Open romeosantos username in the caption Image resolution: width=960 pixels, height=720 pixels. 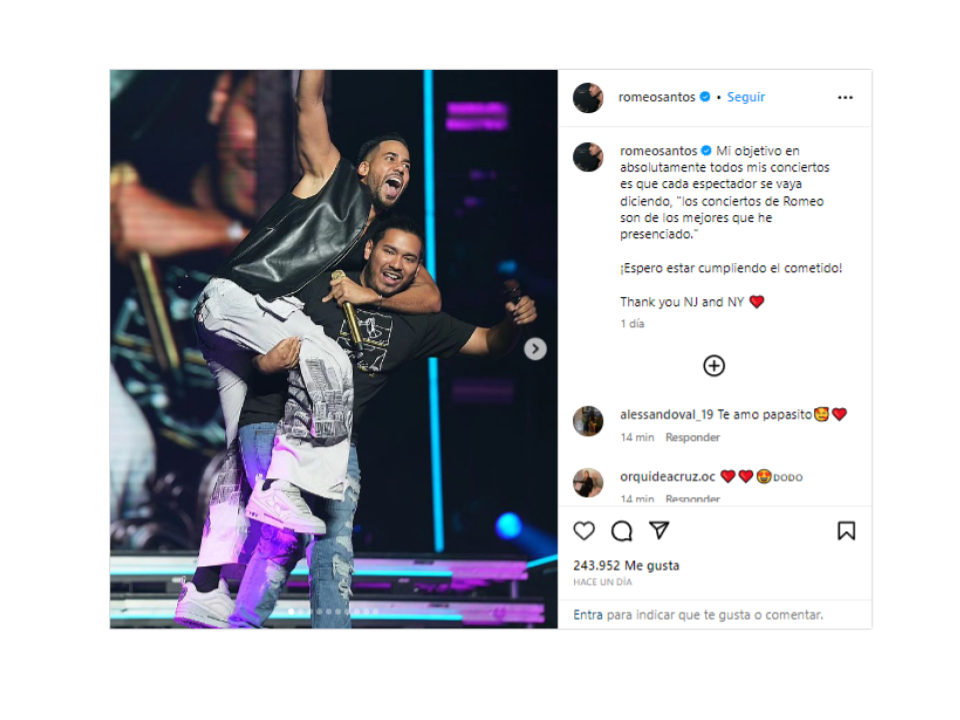[658, 151]
